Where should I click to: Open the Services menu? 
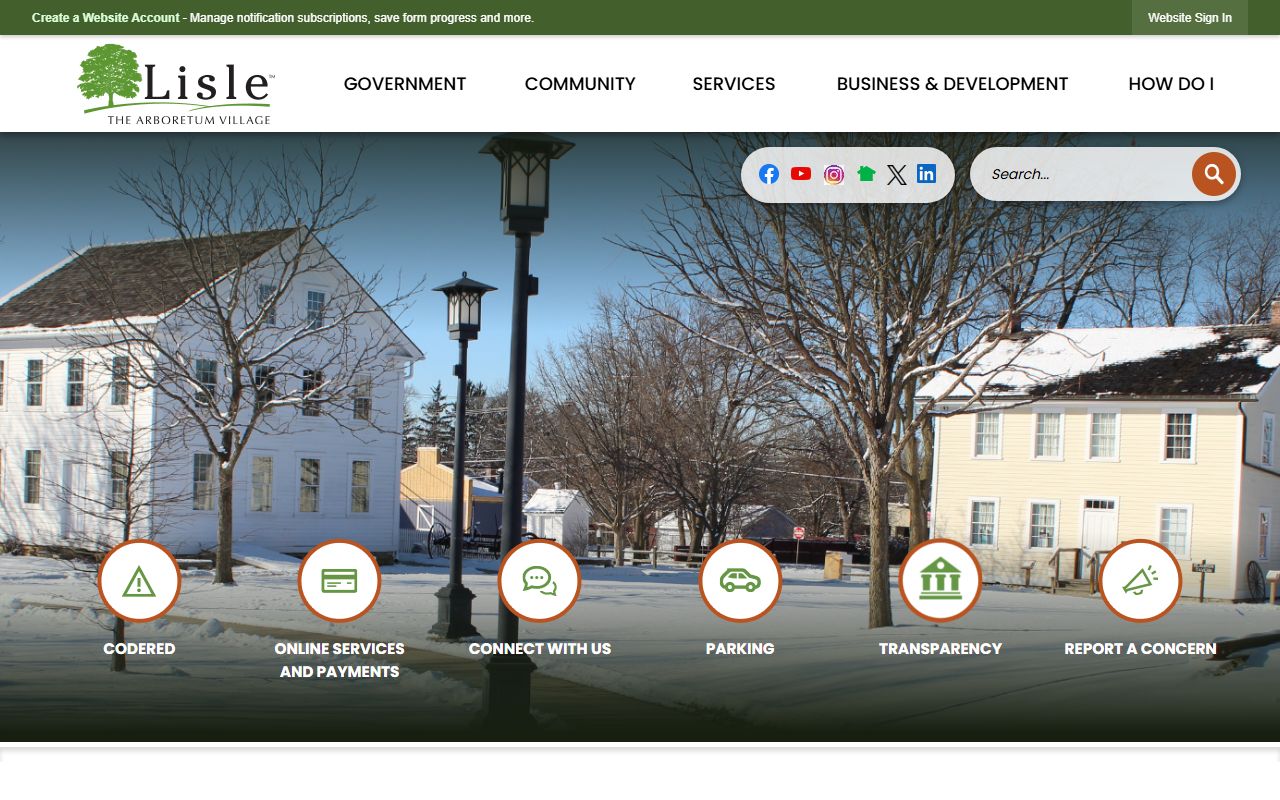pos(734,84)
